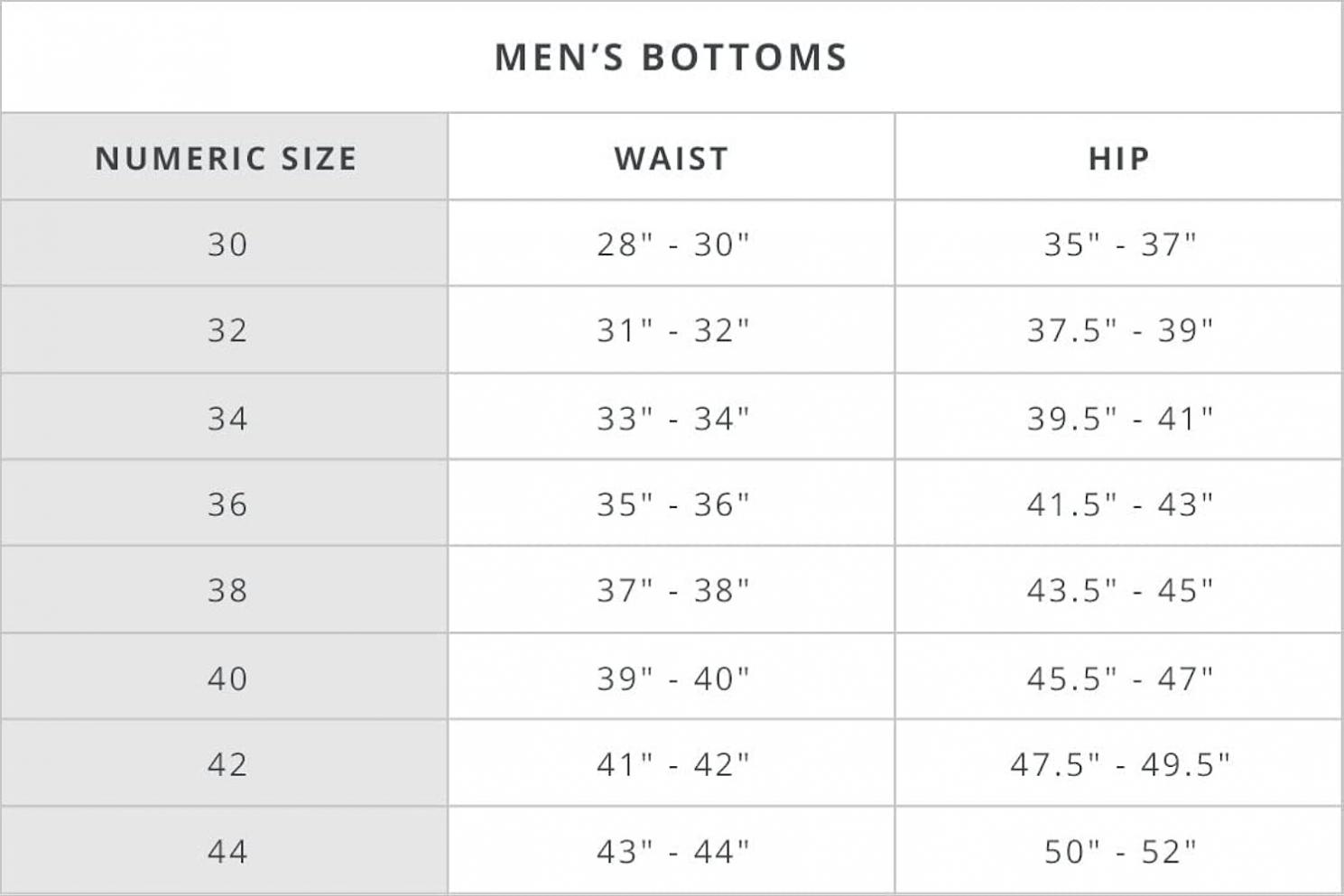Select numeric size 34 cell

coord(227,418)
